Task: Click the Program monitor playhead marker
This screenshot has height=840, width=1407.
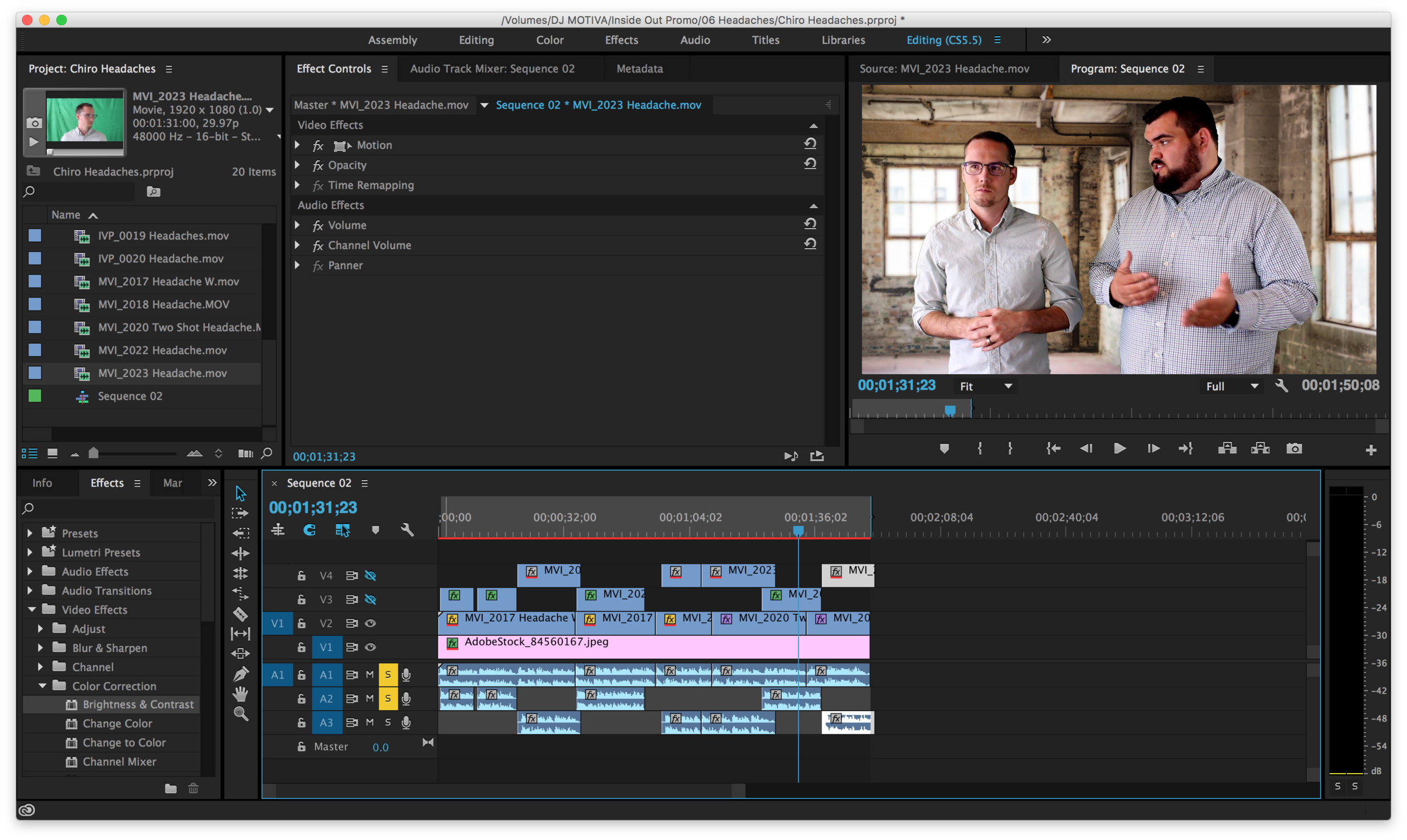Action: click(x=950, y=410)
